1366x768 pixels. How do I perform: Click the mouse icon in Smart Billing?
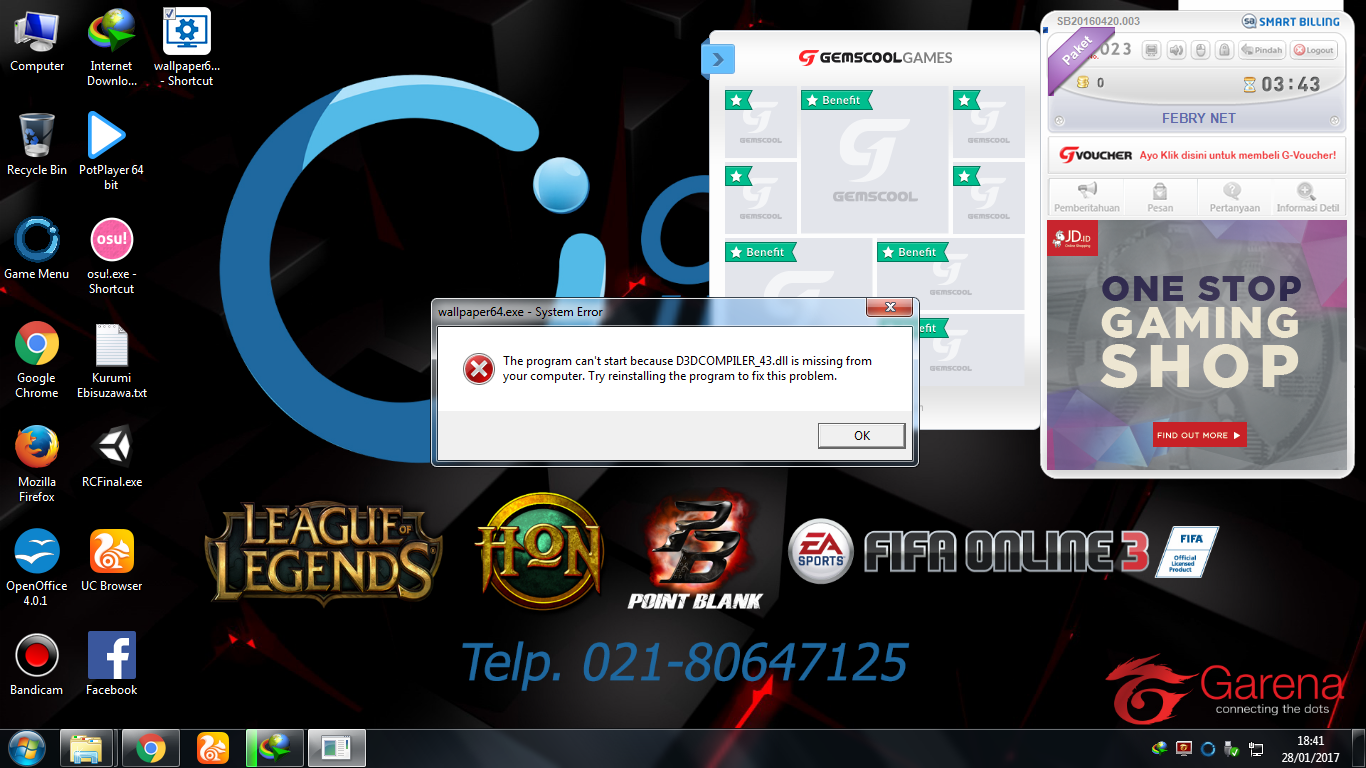[1200, 50]
